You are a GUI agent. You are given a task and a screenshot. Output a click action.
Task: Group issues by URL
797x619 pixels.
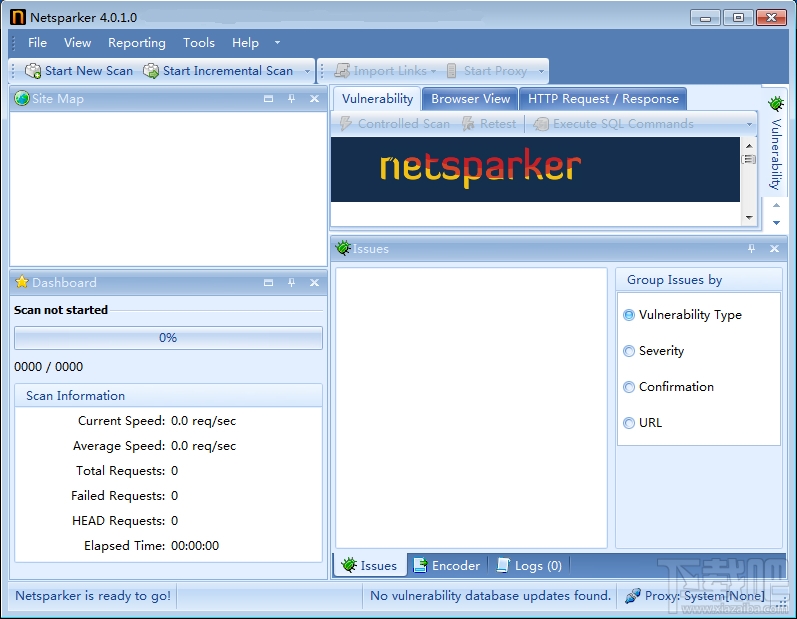[x=642, y=423]
